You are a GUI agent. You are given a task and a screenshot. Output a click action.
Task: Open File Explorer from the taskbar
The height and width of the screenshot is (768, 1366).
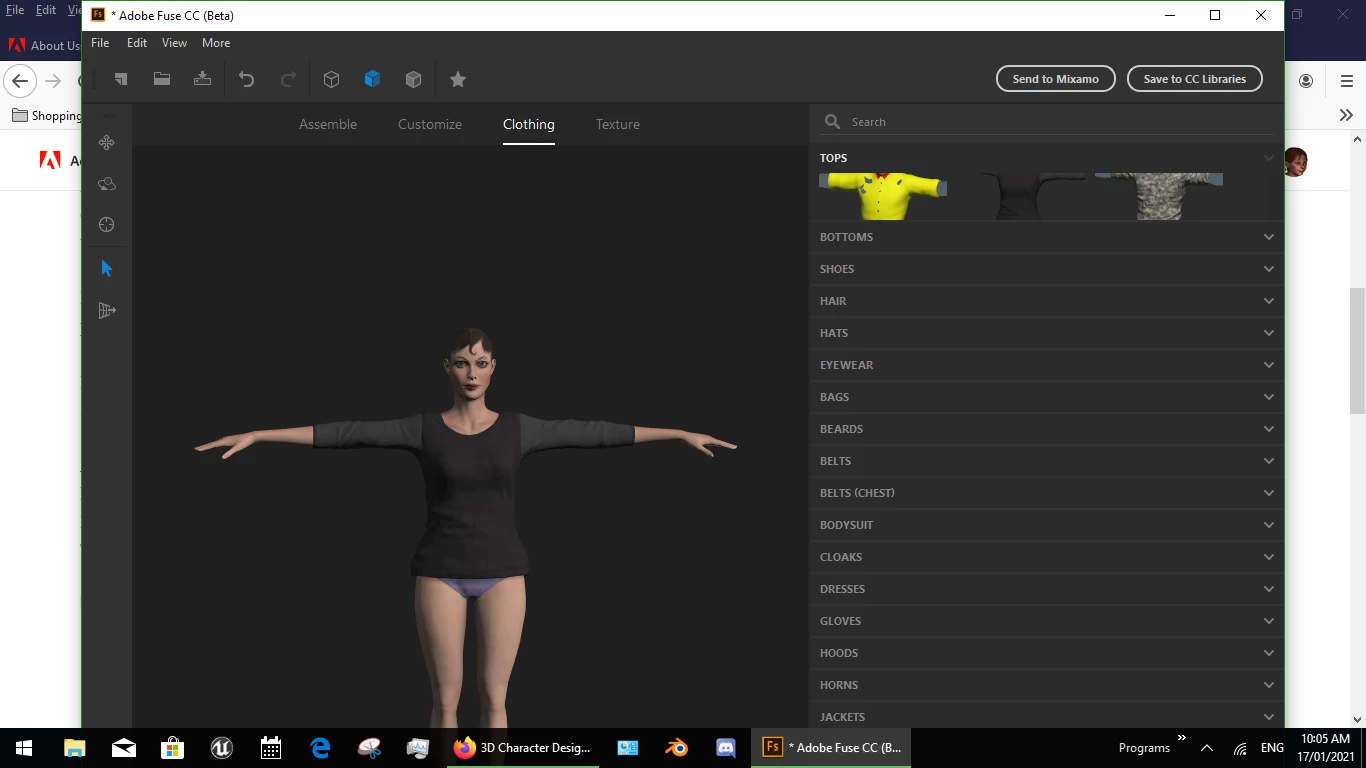[x=75, y=747]
